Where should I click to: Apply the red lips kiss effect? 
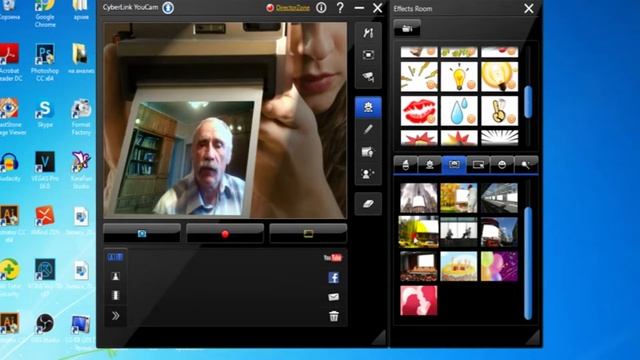tap(419, 111)
